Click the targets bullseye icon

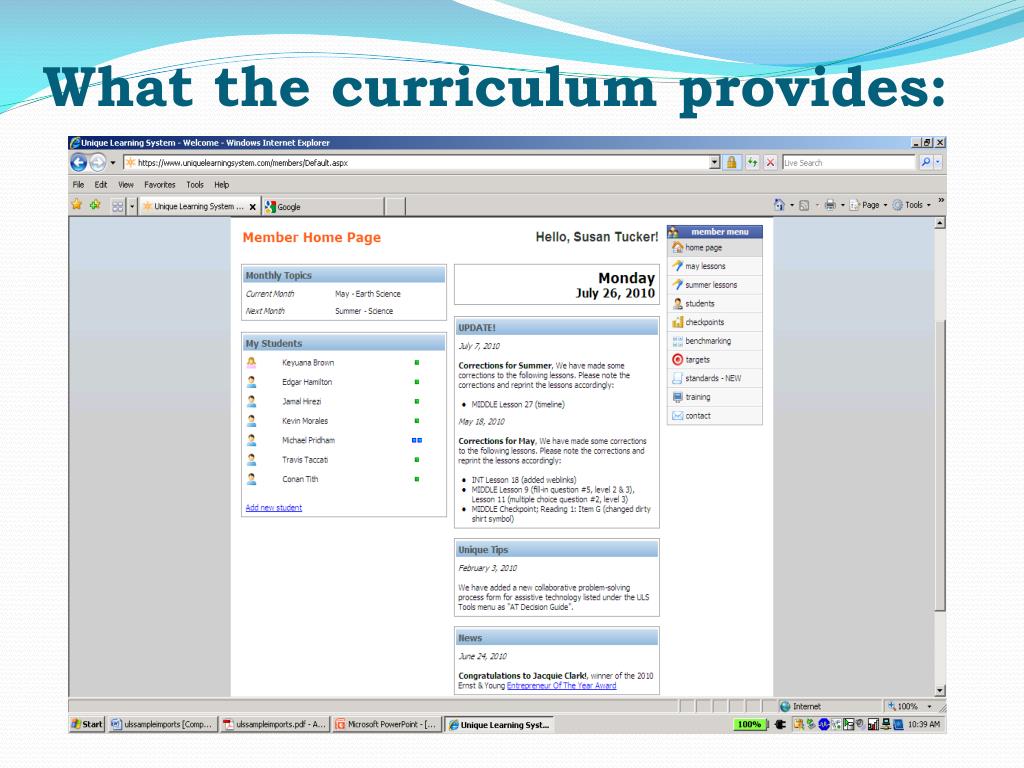coord(677,360)
